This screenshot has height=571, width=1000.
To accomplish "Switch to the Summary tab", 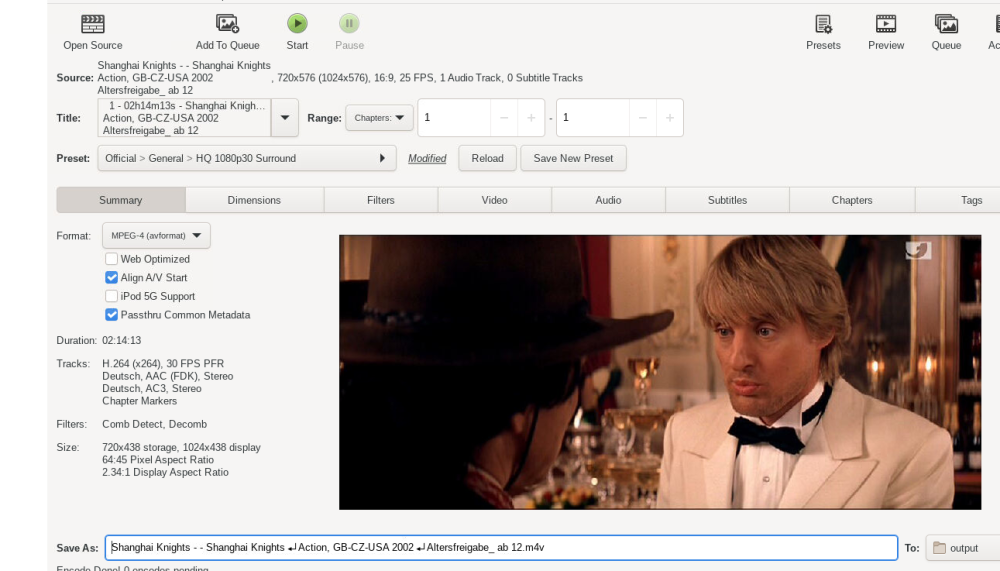I will click(x=121, y=200).
